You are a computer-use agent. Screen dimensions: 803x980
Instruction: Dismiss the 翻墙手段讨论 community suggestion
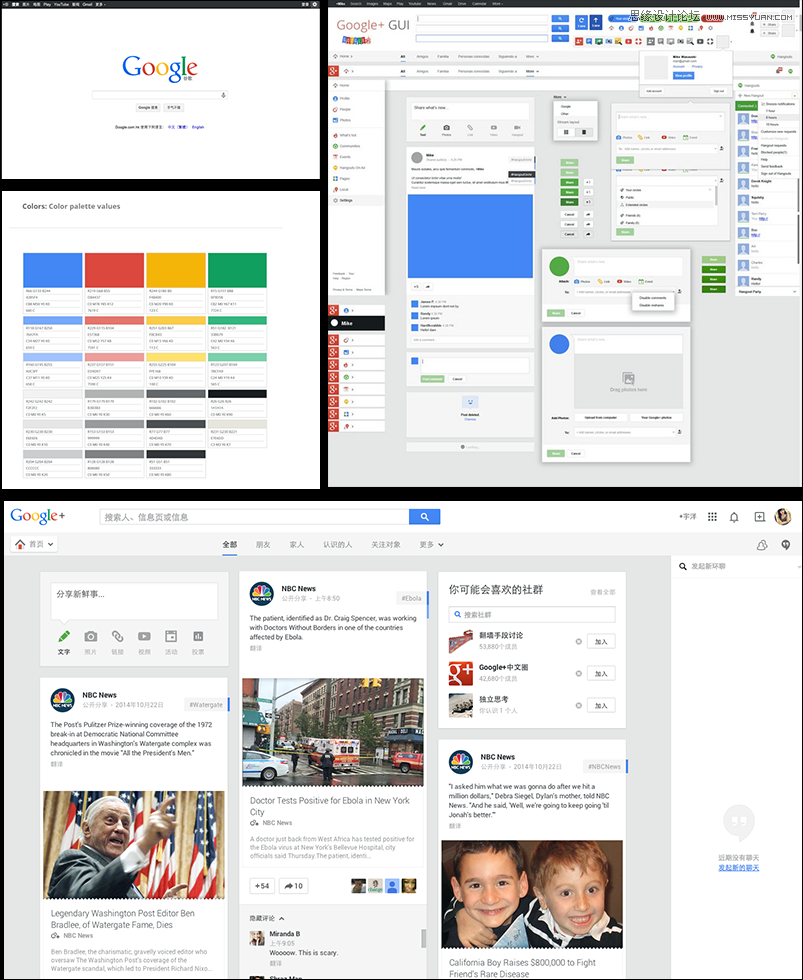tap(579, 641)
